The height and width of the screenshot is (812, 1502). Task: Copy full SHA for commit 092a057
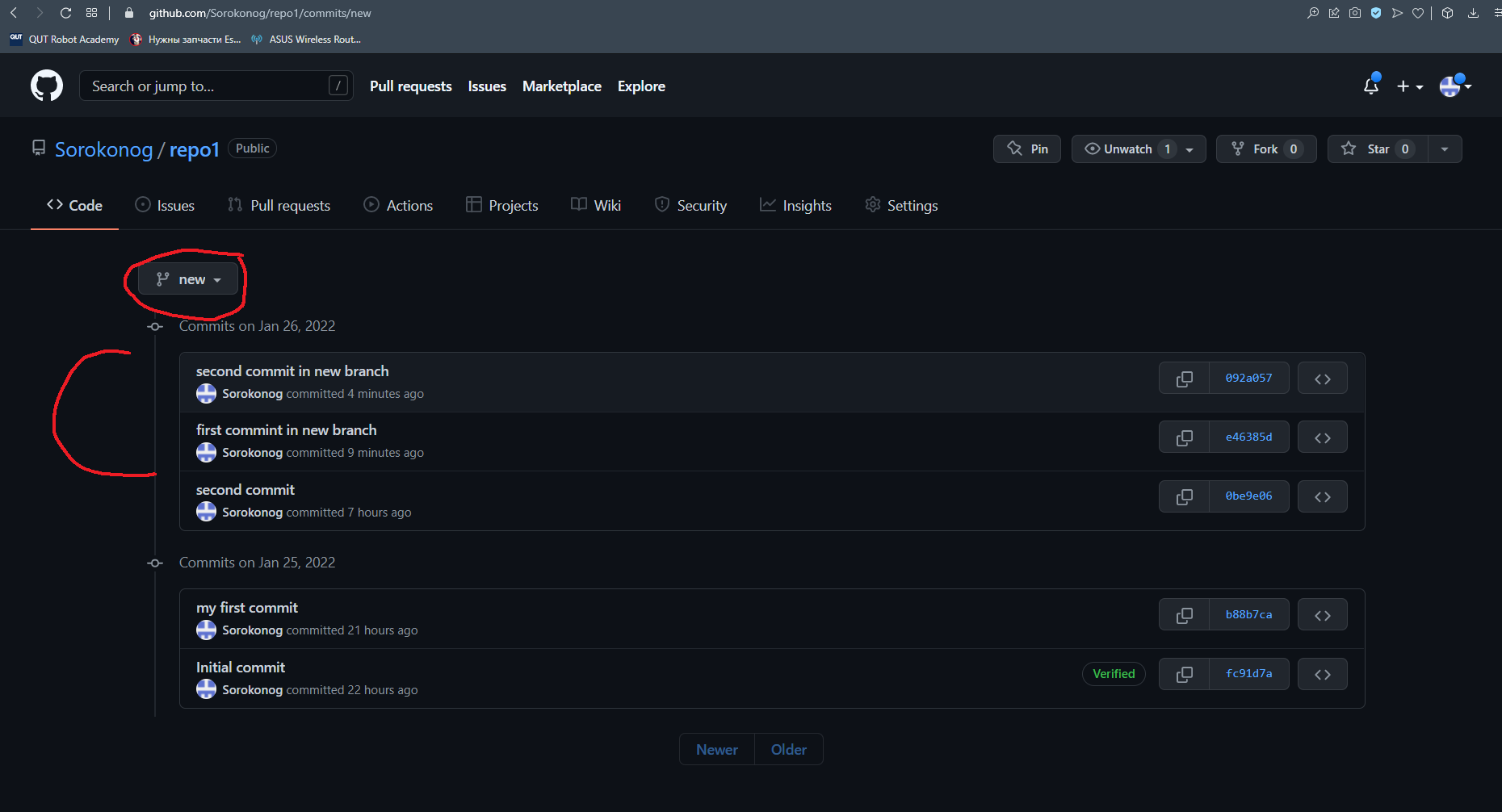1184,379
